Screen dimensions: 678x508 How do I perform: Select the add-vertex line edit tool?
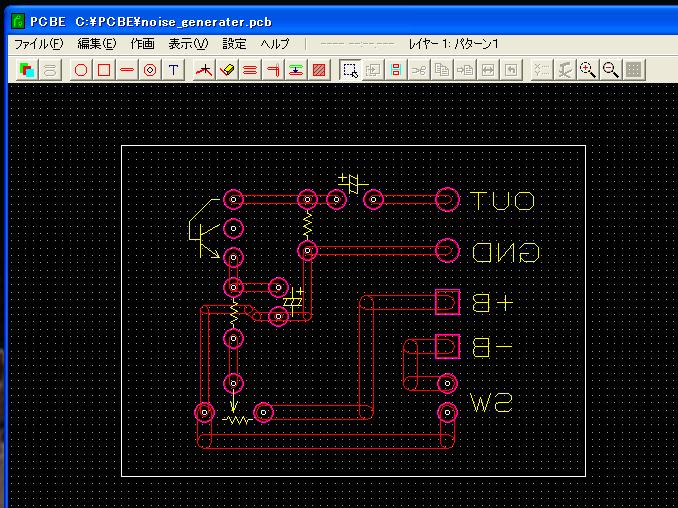(204, 70)
